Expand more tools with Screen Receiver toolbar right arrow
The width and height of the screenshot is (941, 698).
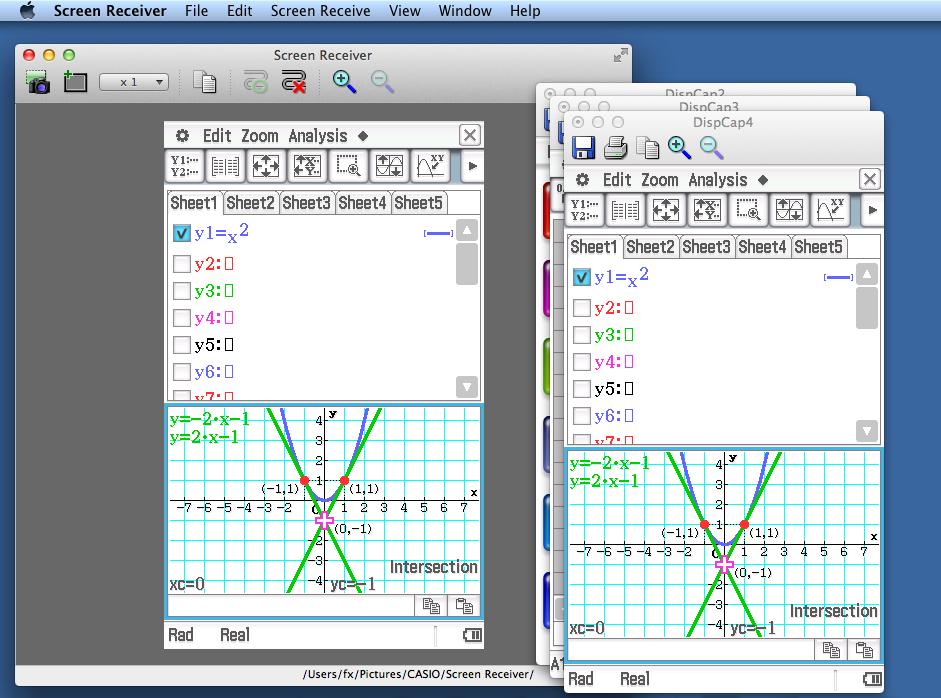[472, 166]
